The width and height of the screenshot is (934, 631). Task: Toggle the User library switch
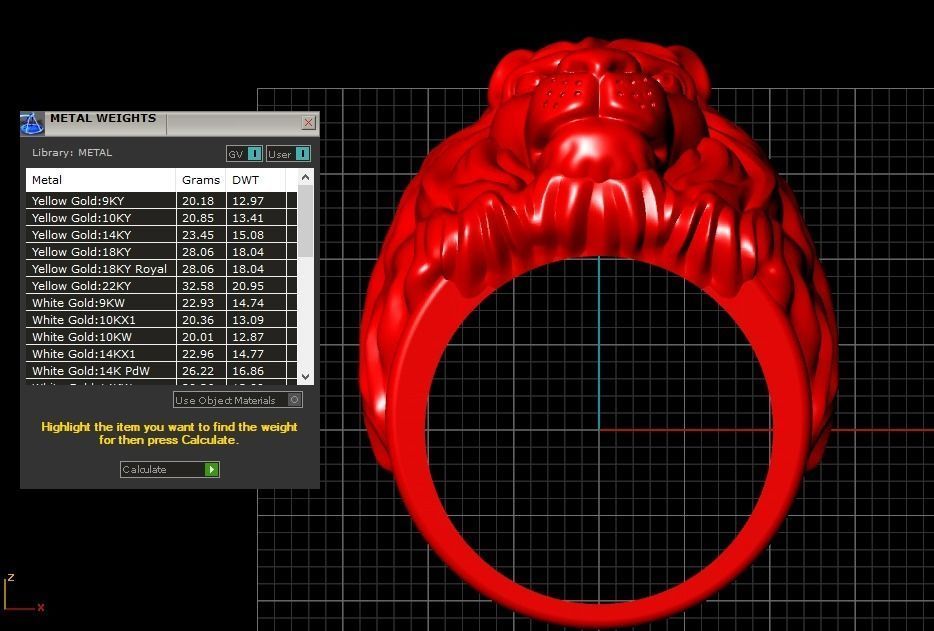click(x=288, y=154)
